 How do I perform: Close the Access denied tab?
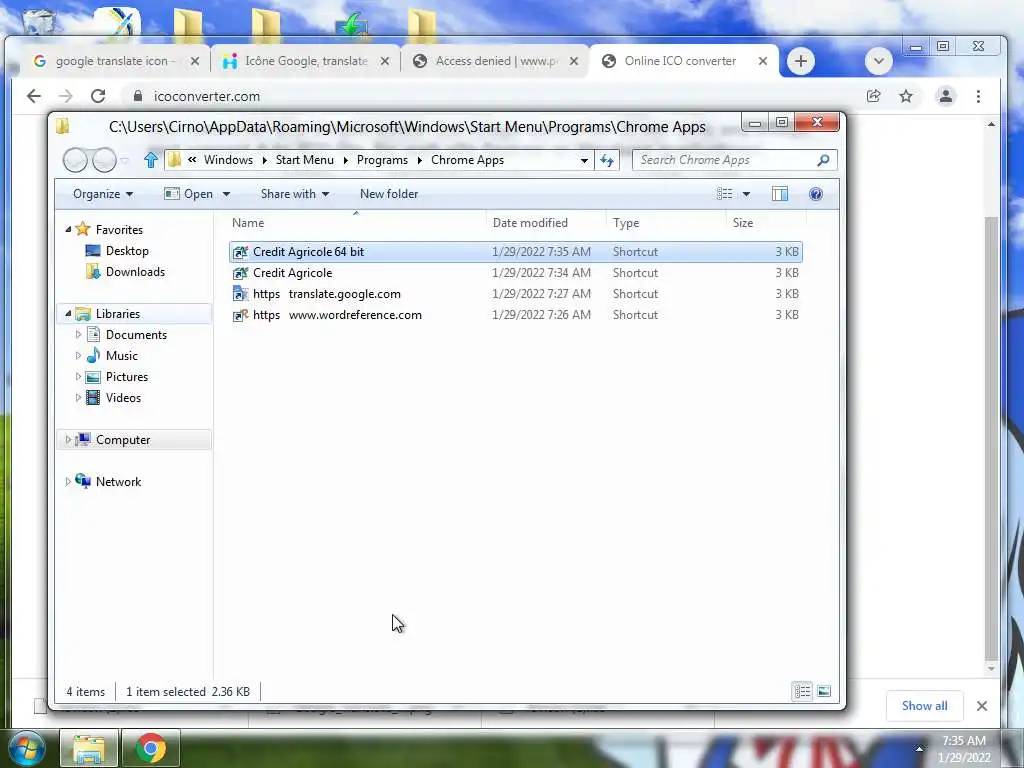coord(573,61)
